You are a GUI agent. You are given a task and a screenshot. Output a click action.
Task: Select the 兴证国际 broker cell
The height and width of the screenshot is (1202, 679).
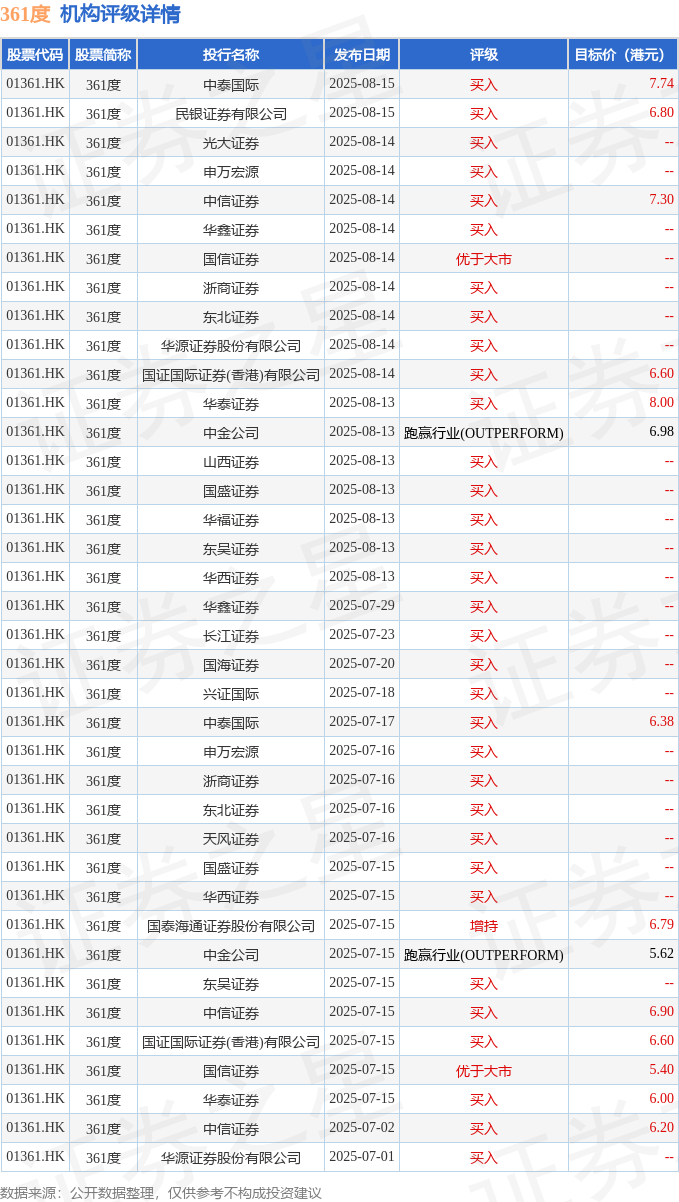coord(231,694)
